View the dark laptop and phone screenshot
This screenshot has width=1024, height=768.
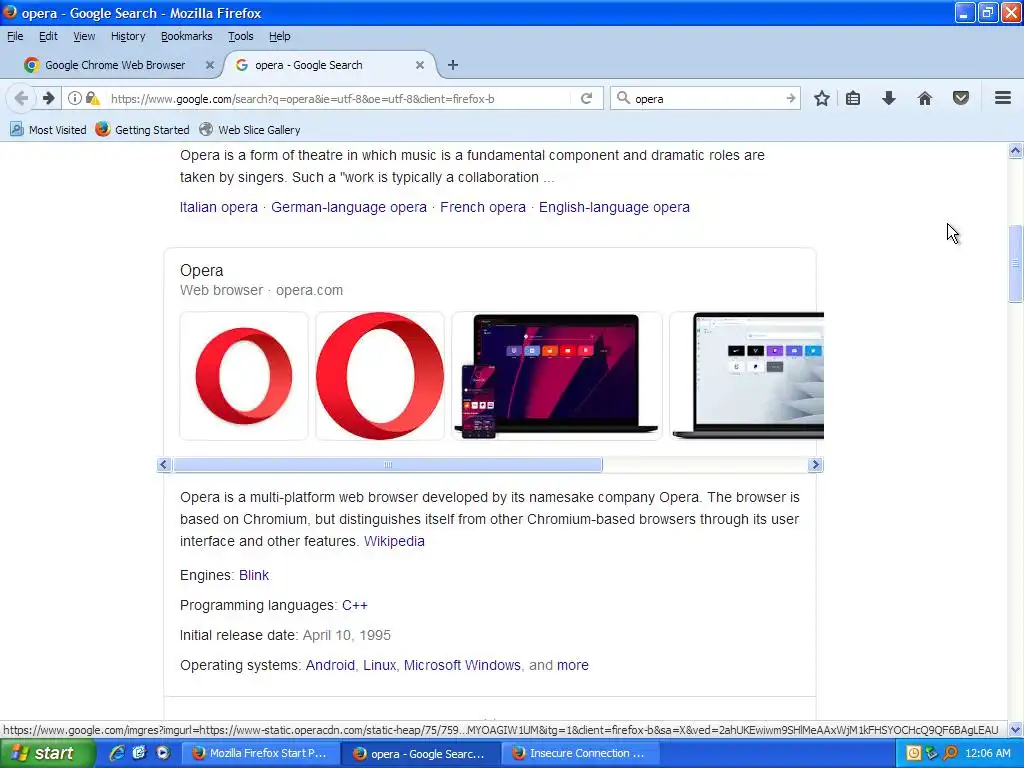pyautogui.click(x=556, y=376)
